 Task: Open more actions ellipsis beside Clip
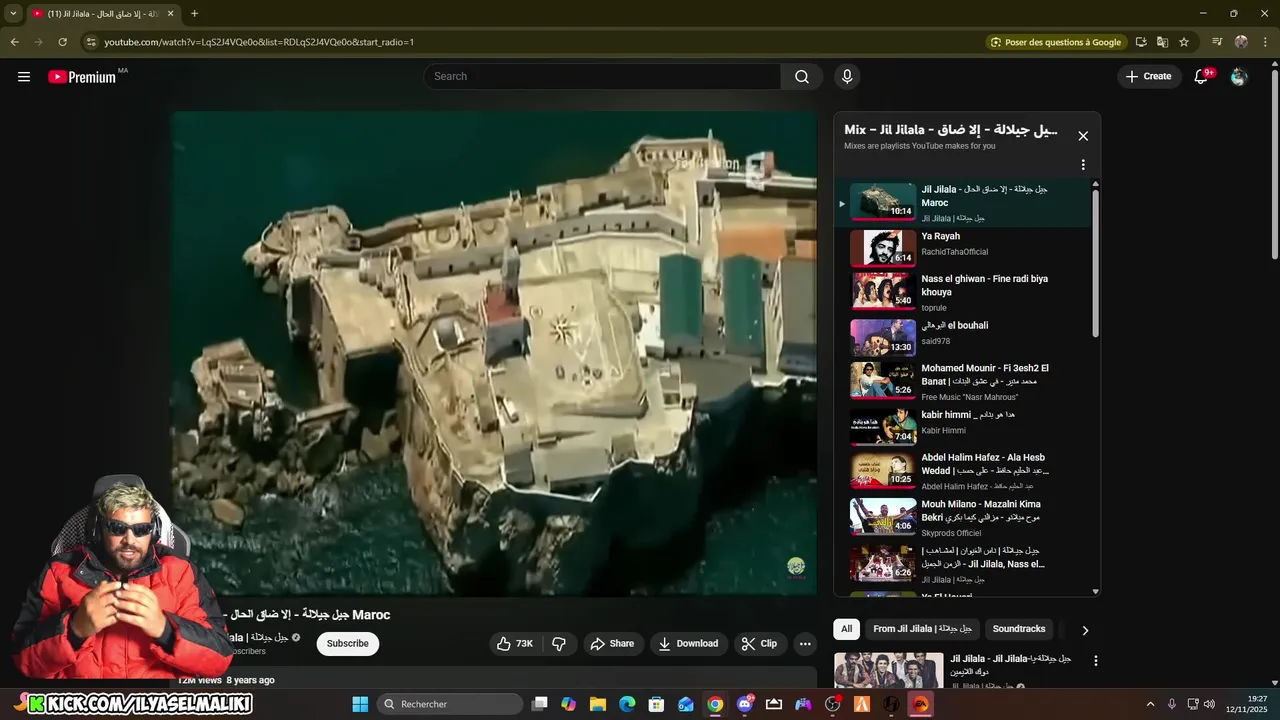tap(805, 644)
